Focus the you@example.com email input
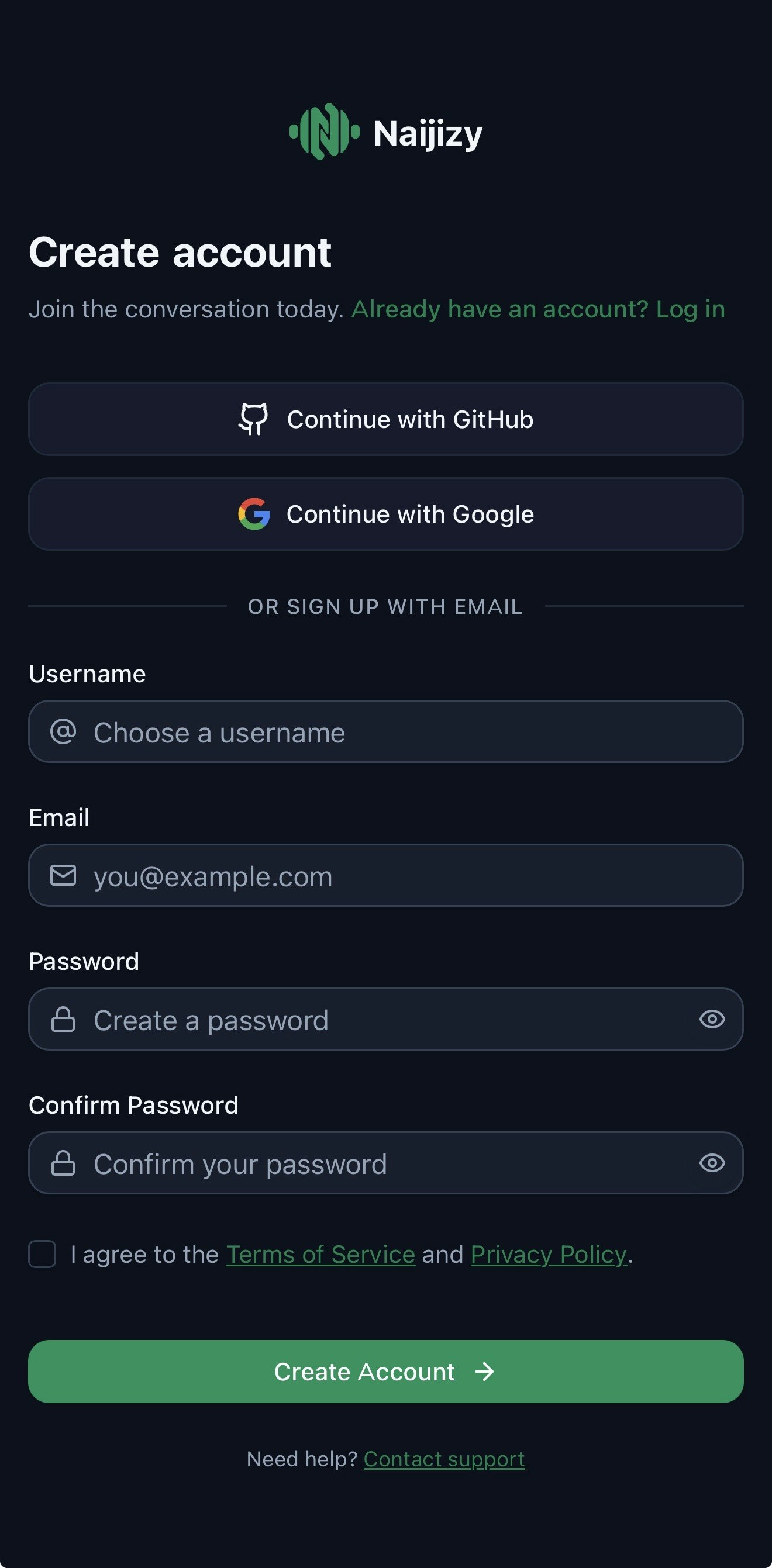Screen dimensions: 772x1568 click(x=402, y=875)
